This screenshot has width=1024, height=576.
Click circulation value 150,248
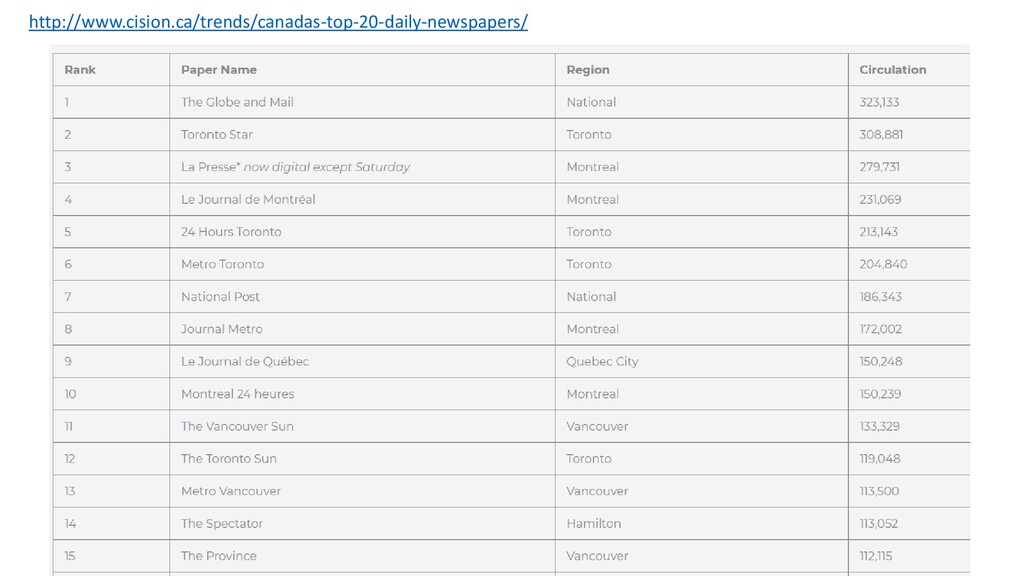point(881,362)
